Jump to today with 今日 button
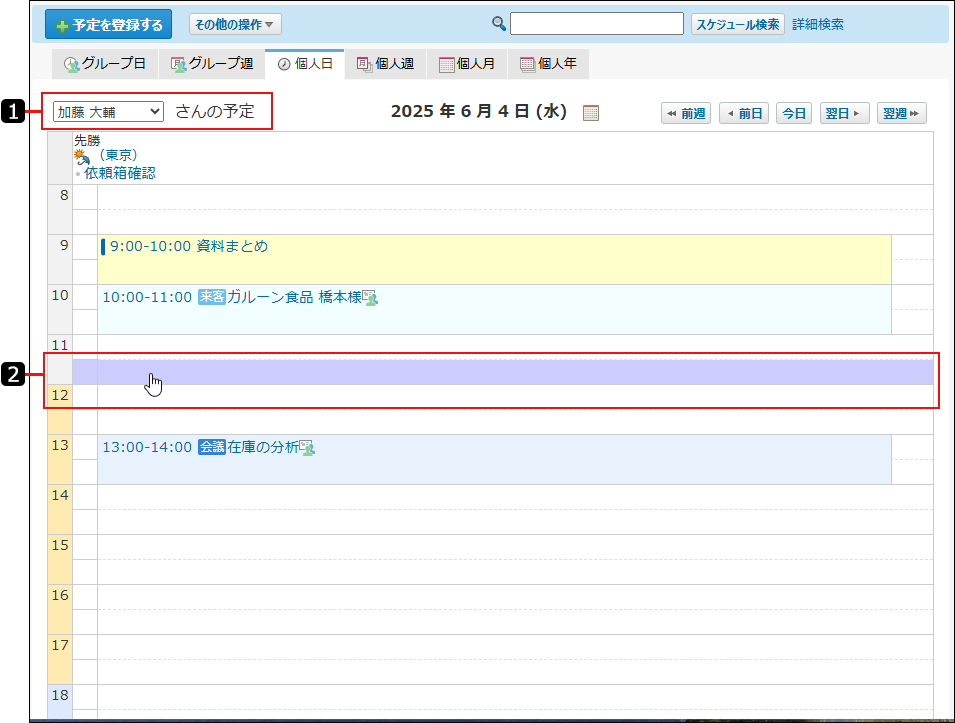This screenshot has height=723, width=955. click(794, 113)
